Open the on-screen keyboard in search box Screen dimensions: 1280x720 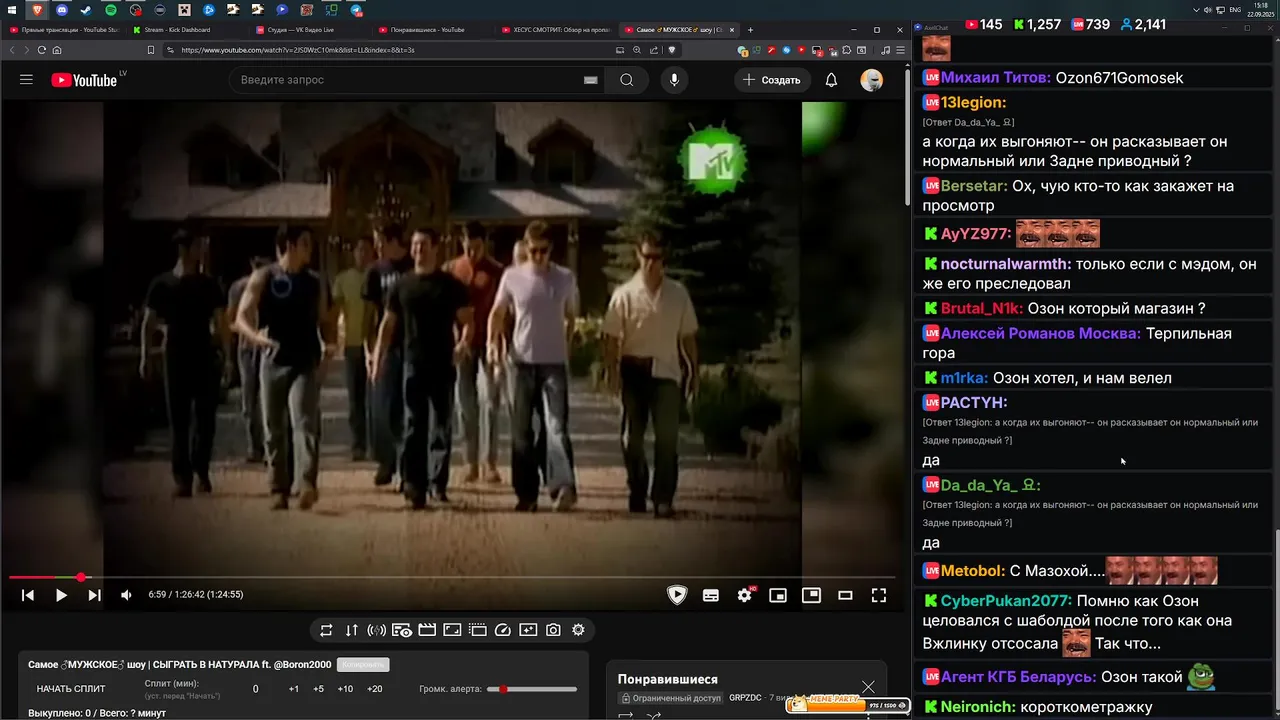click(591, 80)
